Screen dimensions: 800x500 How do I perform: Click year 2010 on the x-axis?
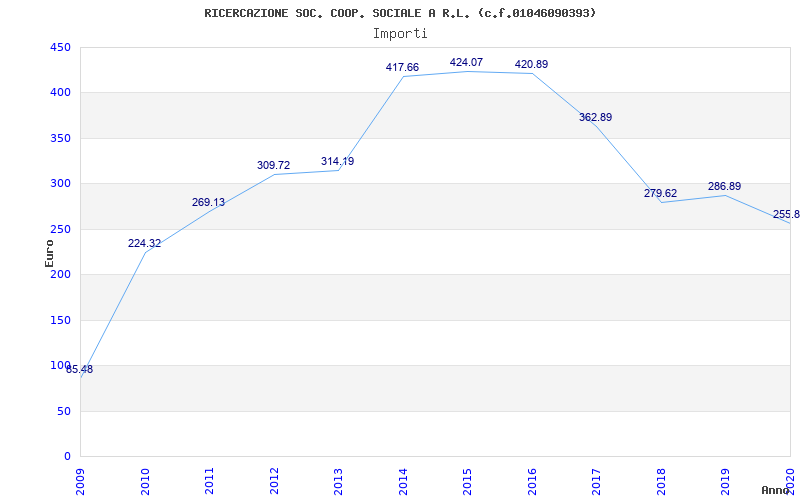(x=145, y=481)
